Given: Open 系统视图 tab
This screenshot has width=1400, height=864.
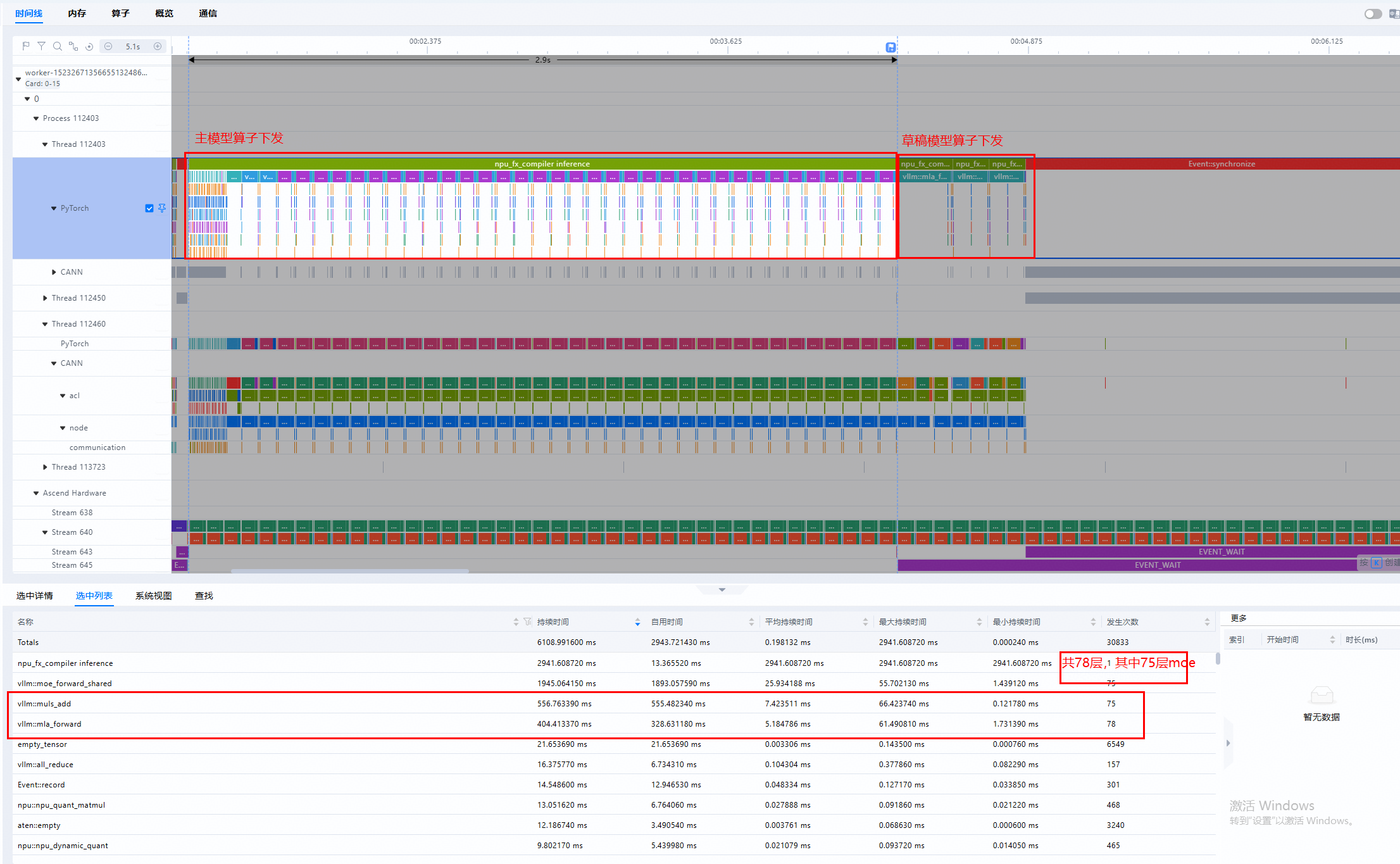Looking at the screenshot, I should point(154,596).
